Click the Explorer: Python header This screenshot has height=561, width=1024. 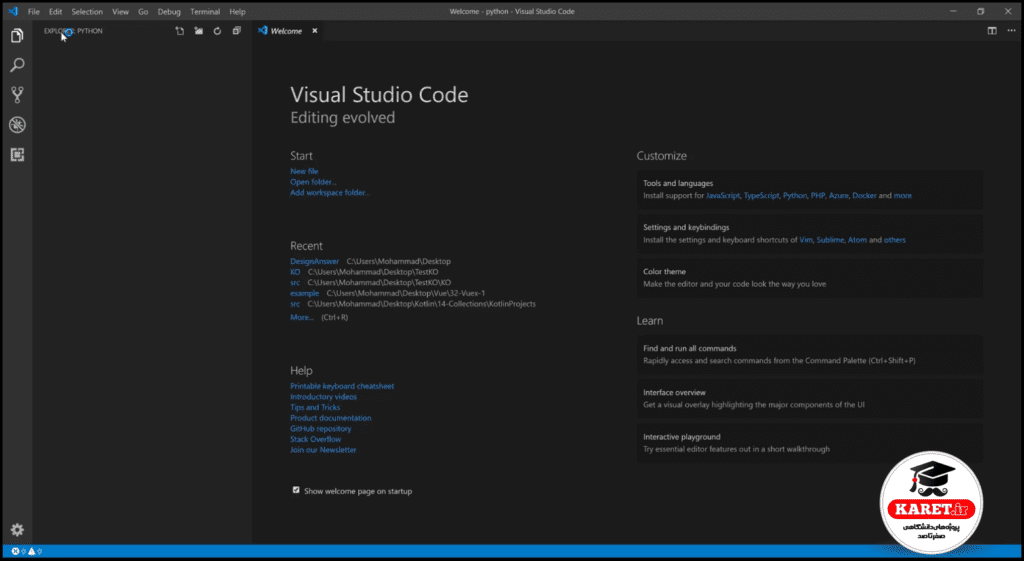[x=73, y=31]
